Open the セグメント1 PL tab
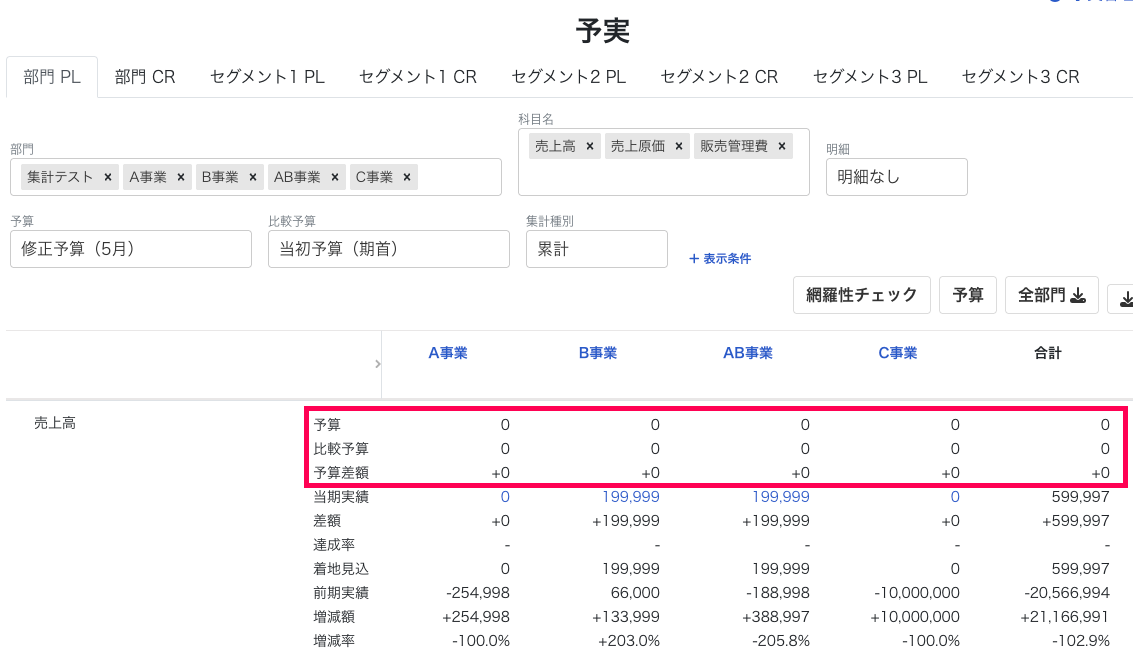 (267, 77)
